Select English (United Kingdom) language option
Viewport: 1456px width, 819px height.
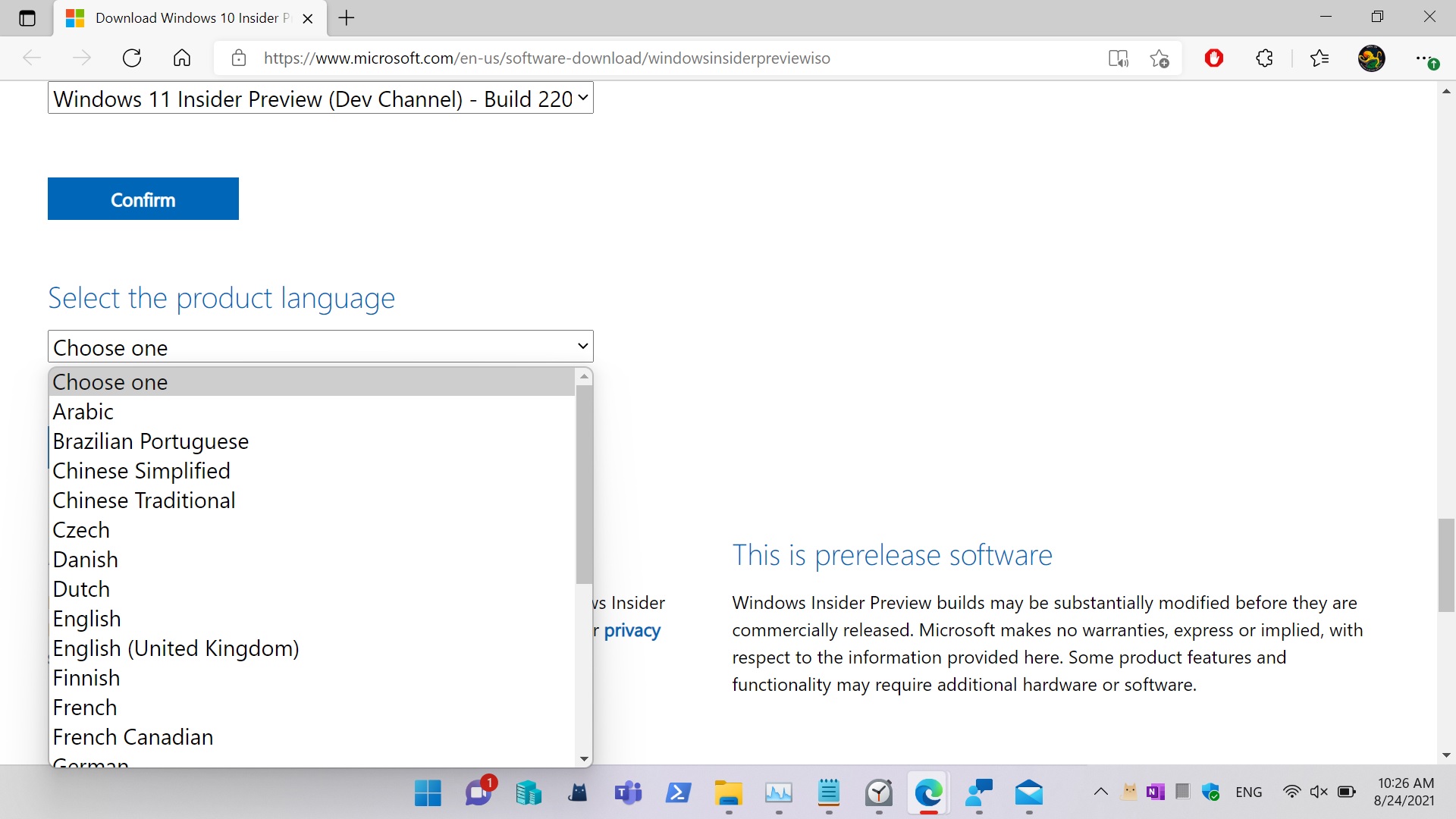point(175,648)
